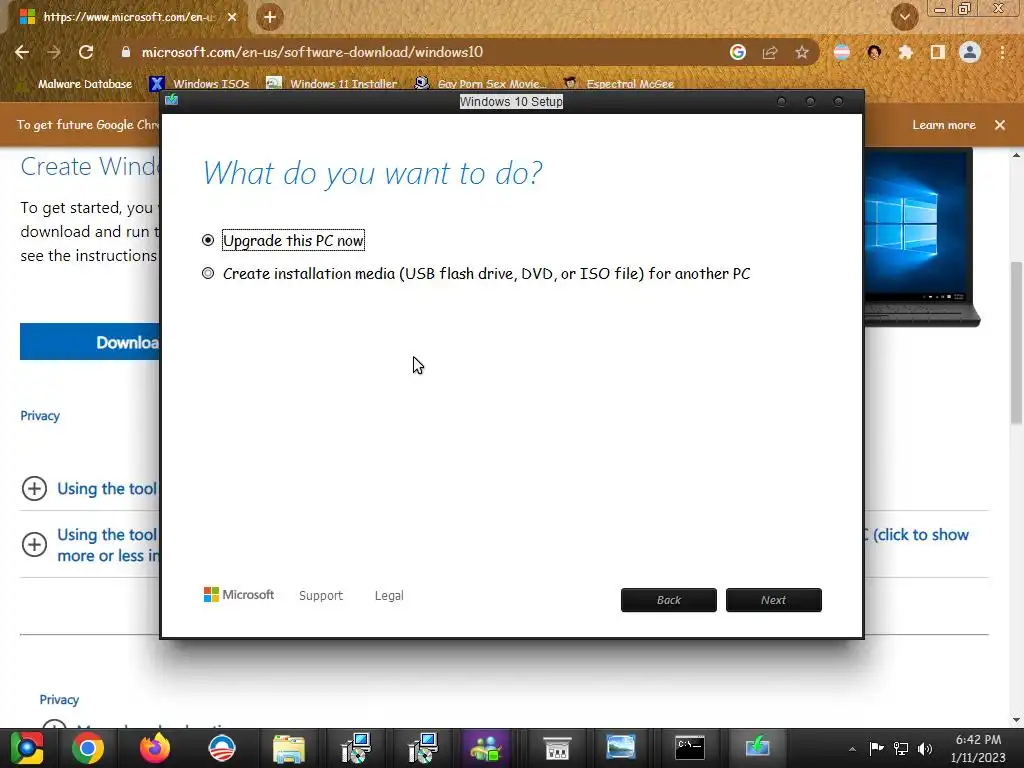Open the landscape picture icon on the taskbar

(x=620, y=748)
